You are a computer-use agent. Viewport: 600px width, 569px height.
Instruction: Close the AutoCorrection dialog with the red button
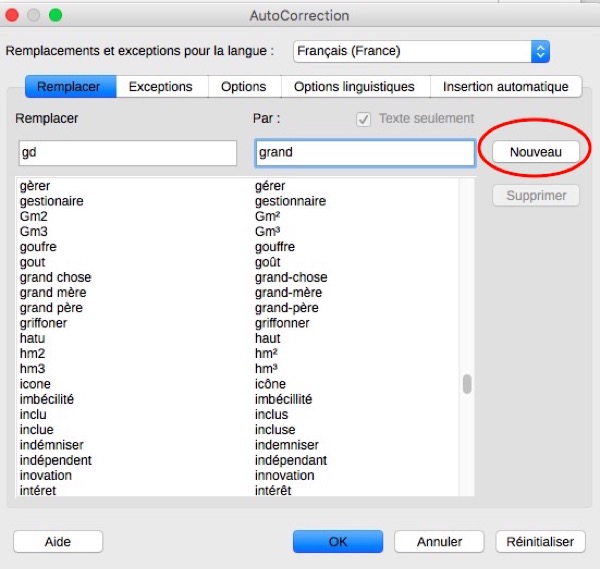13,15
